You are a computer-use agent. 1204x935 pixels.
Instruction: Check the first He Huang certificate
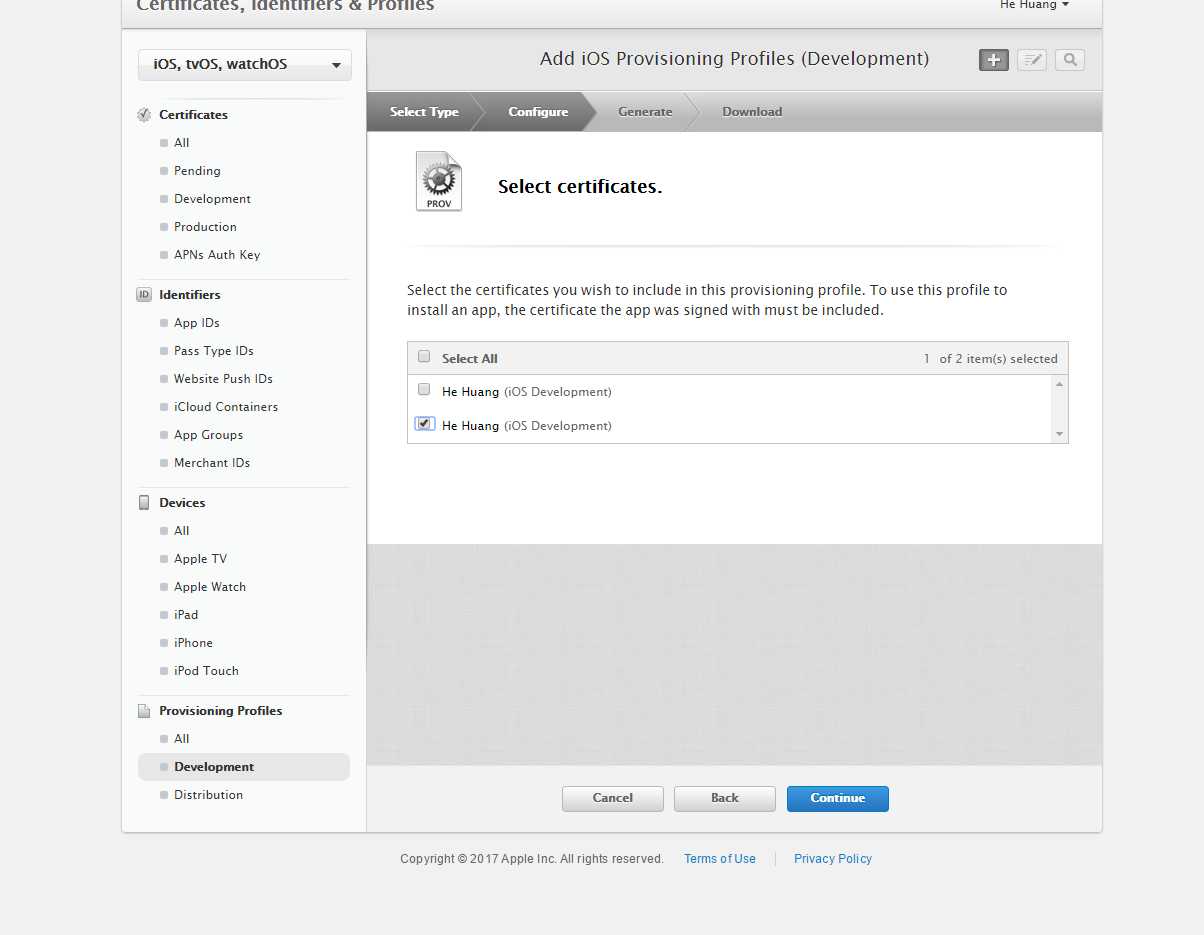(x=424, y=389)
